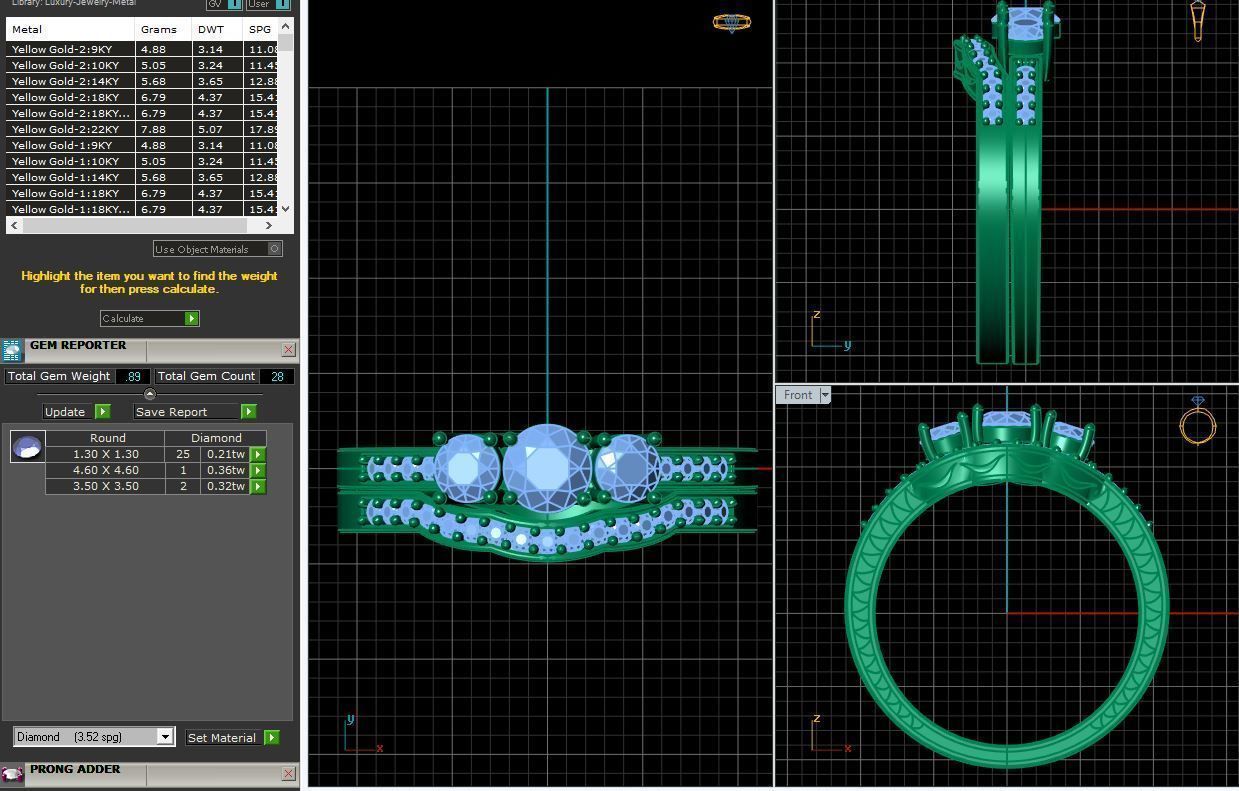The image size is (1239, 791).
Task: Click the ring top-view icon in main viewport
Action: (732, 22)
